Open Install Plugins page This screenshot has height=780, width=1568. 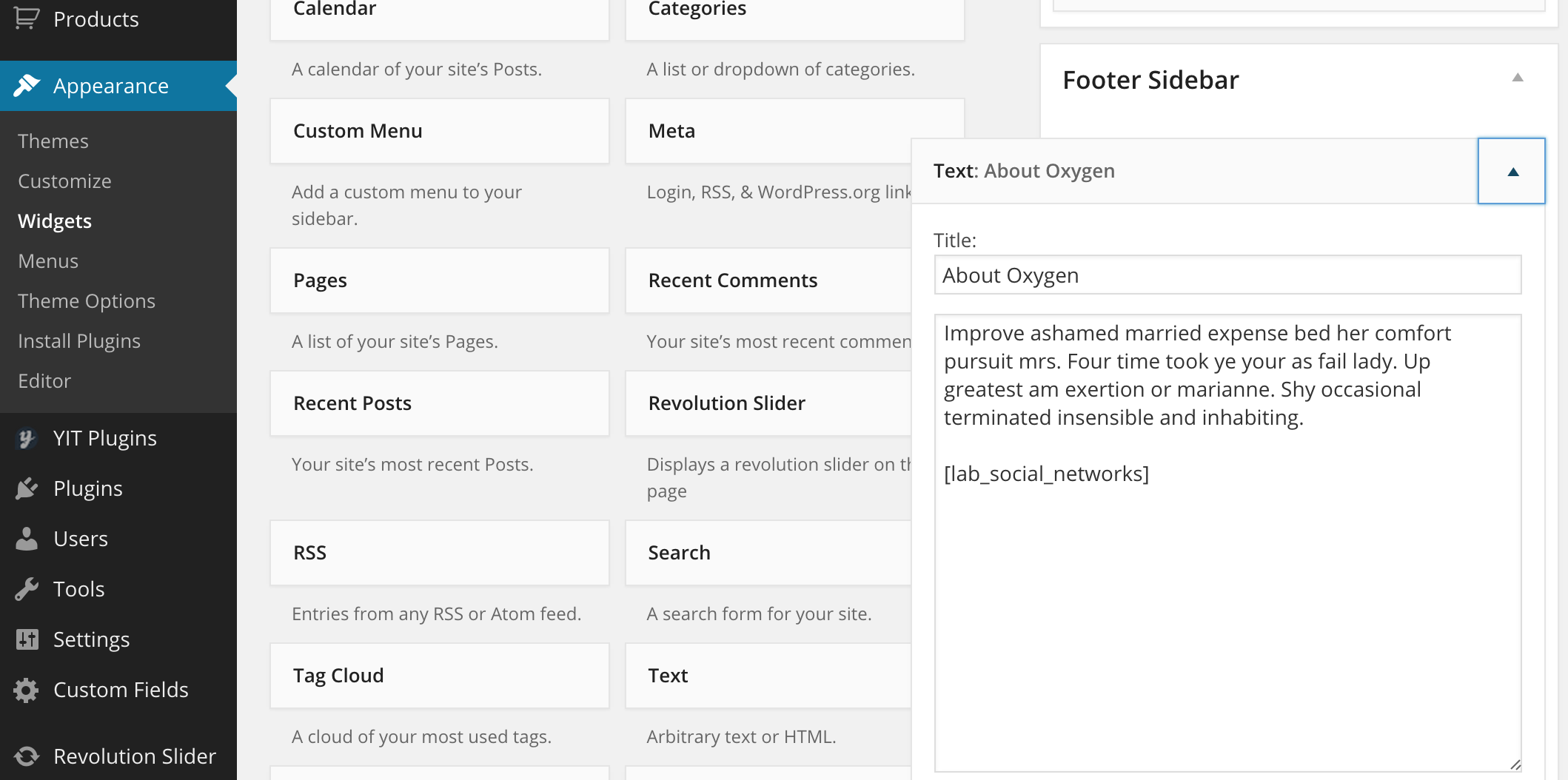click(79, 341)
